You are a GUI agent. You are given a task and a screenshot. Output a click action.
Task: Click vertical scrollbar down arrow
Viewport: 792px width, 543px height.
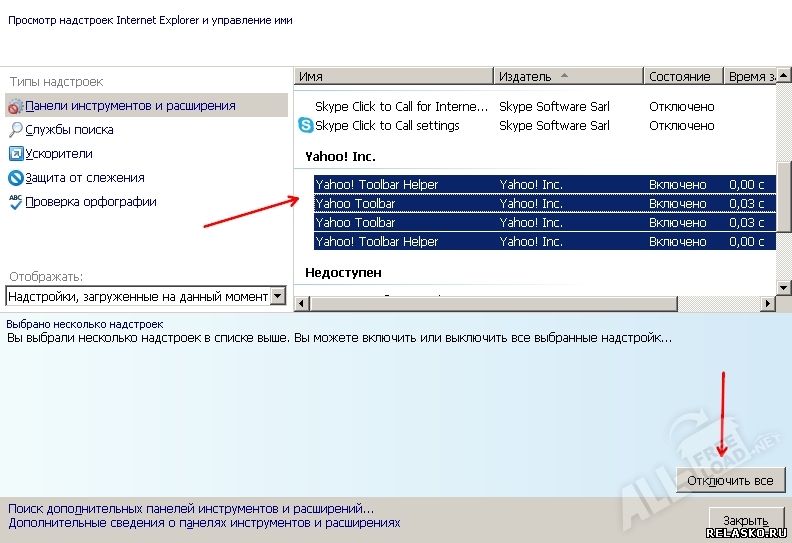click(783, 287)
